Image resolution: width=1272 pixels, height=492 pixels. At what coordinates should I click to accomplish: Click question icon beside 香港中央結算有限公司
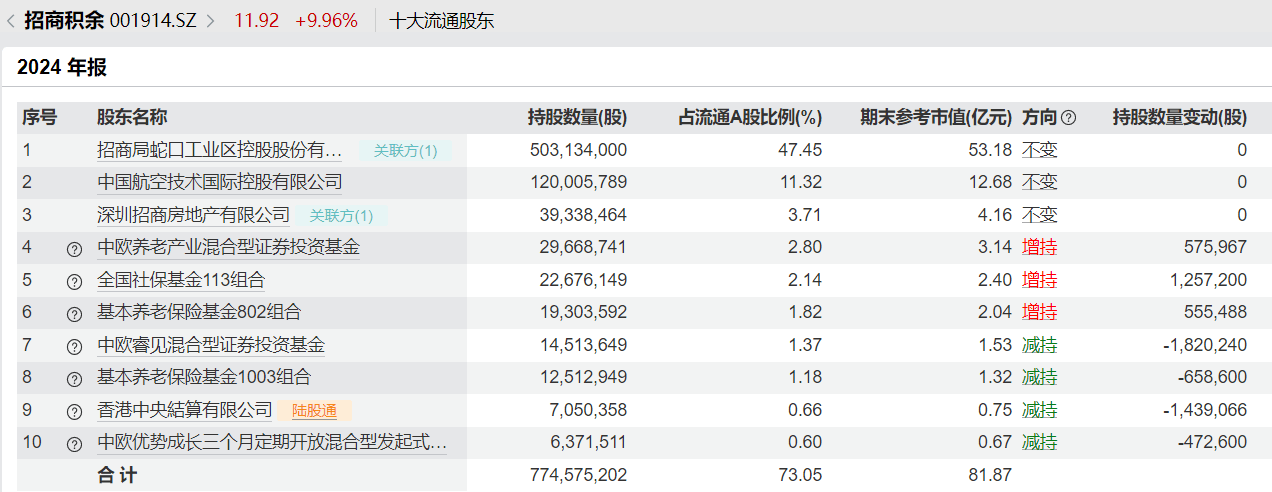[x=74, y=412]
